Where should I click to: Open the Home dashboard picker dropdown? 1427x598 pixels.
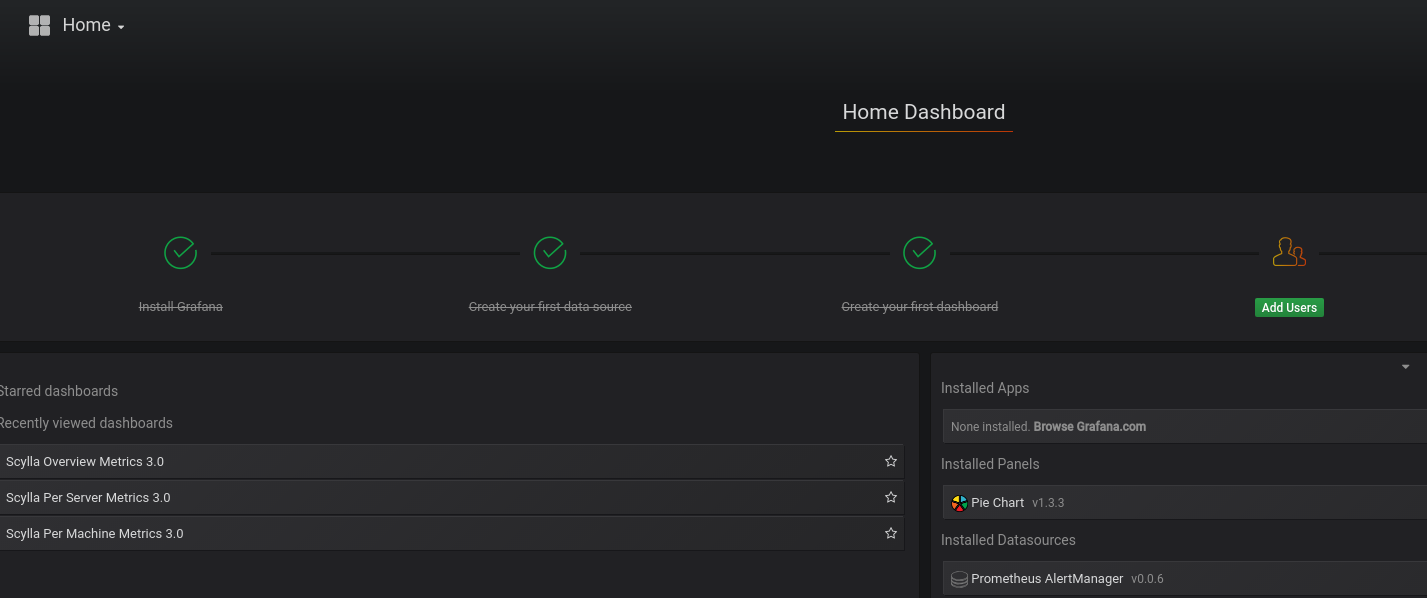pyautogui.click(x=119, y=26)
